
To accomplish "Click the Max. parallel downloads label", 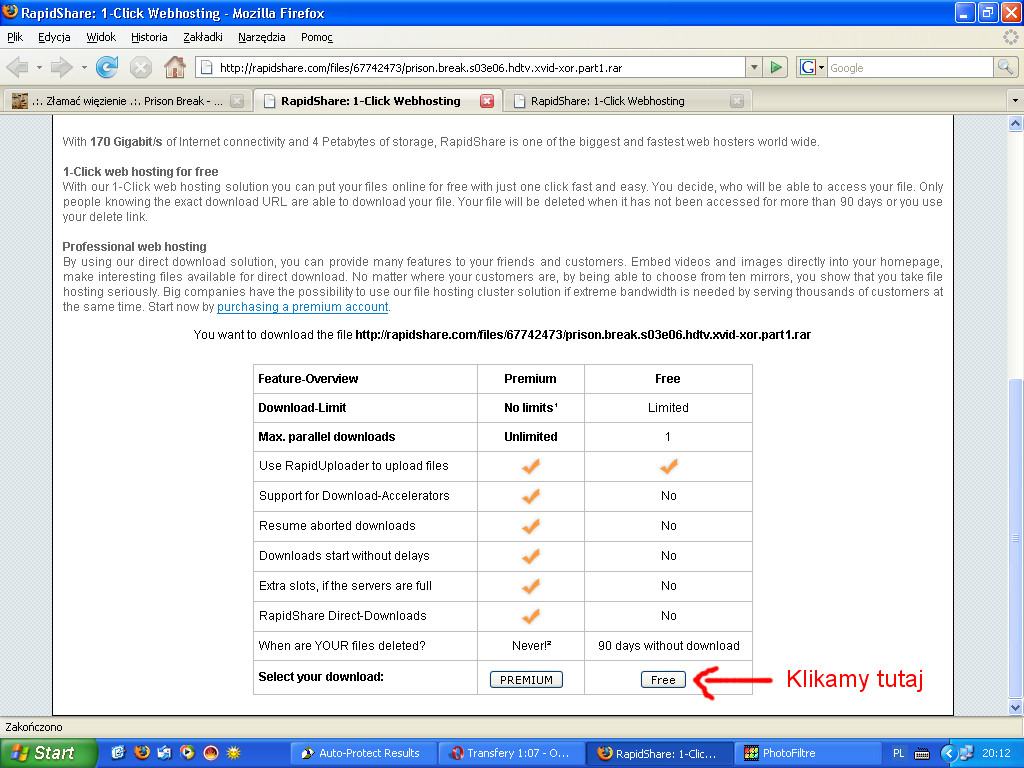I will point(327,437).
